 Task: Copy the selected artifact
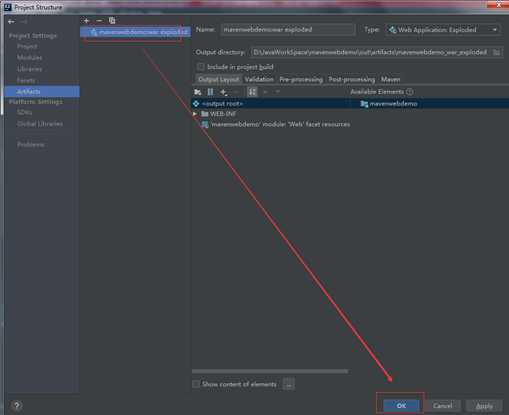coord(112,21)
